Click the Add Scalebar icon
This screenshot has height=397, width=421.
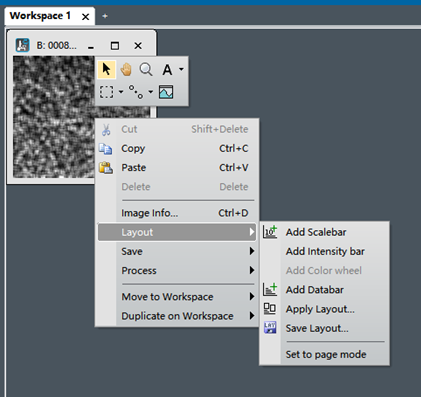270,232
